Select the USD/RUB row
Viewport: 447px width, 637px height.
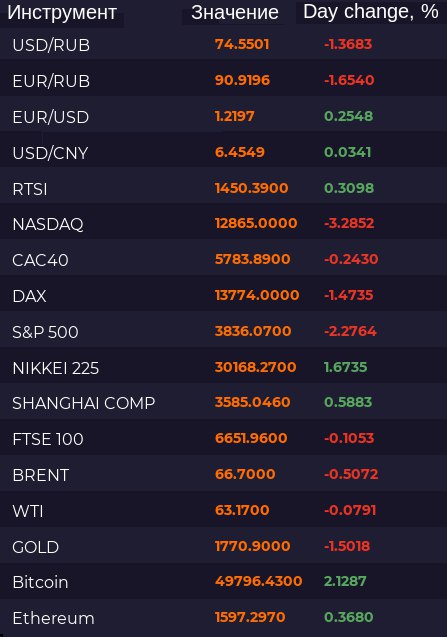[x=224, y=45]
